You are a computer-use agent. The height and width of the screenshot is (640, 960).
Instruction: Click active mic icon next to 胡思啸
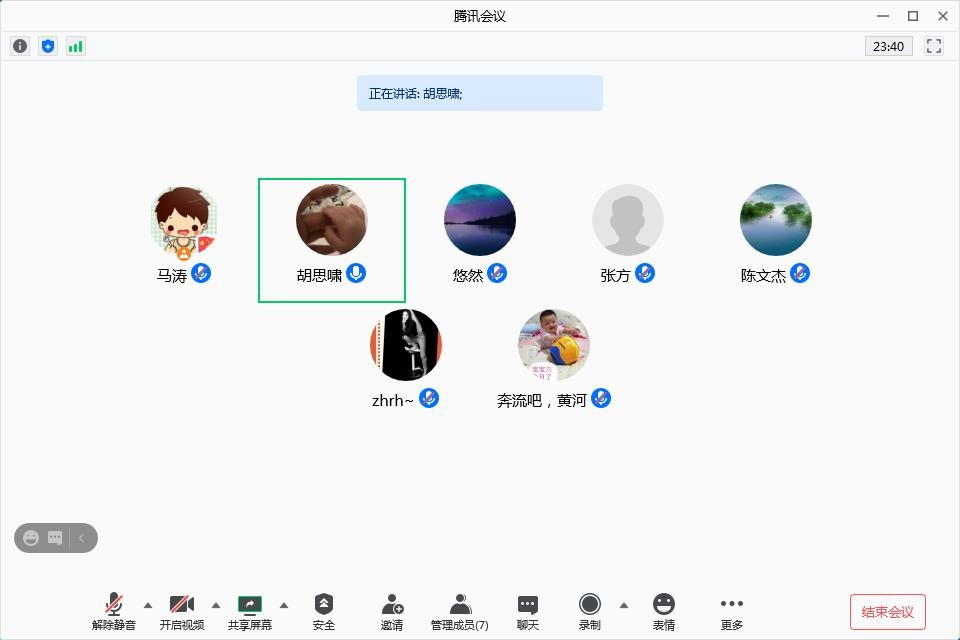pyautogui.click(x=356, y=273)
